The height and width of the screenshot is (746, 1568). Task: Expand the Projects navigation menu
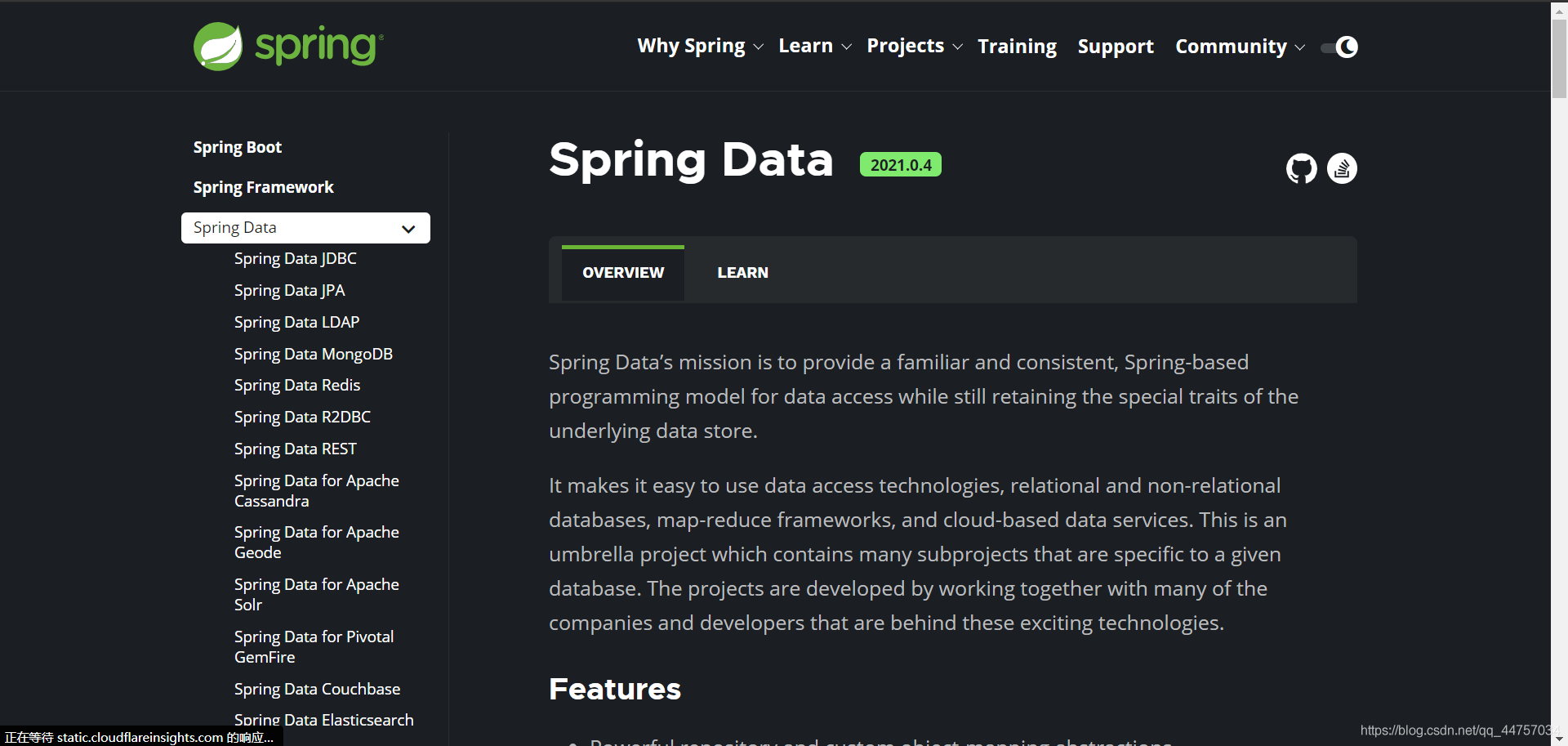point(915,47)
